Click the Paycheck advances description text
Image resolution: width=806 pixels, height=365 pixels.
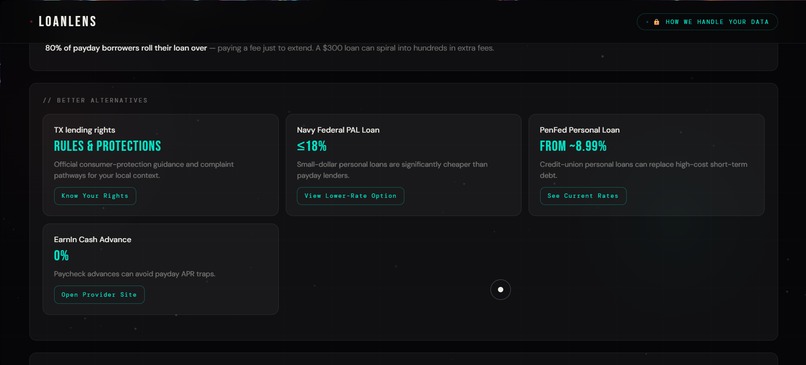[x=135, y=274]
